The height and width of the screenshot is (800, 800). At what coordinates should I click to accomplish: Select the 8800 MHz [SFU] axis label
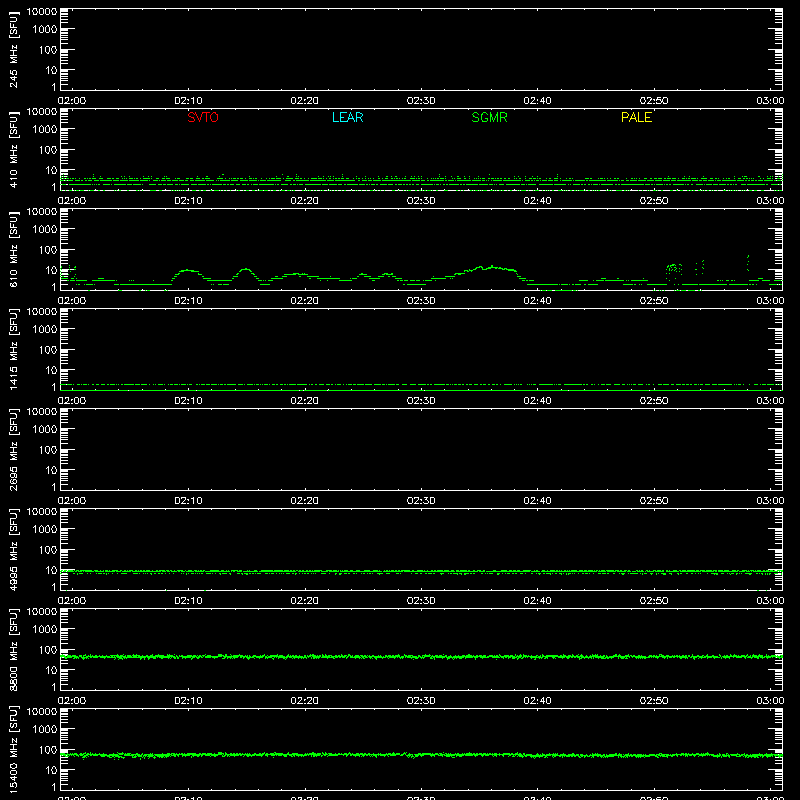[13, 649]
